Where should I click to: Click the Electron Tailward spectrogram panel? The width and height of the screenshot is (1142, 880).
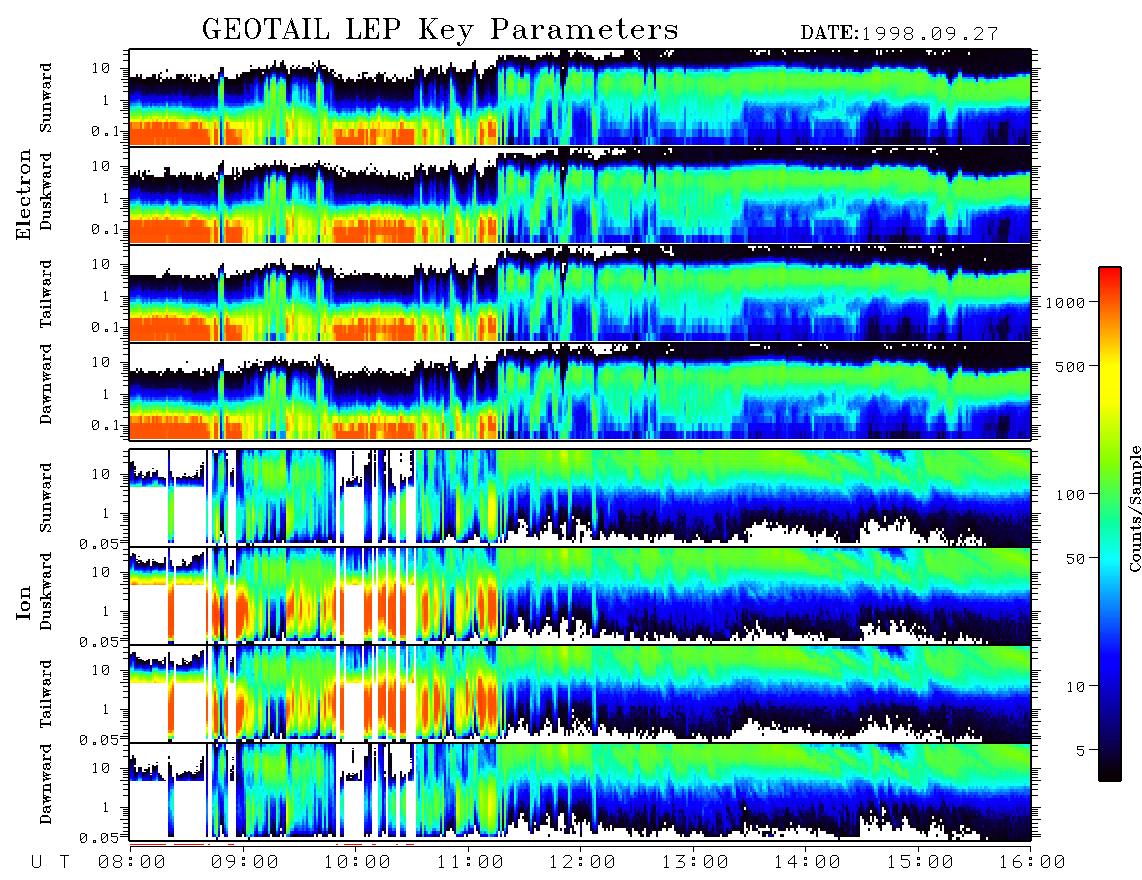[580, 293]
